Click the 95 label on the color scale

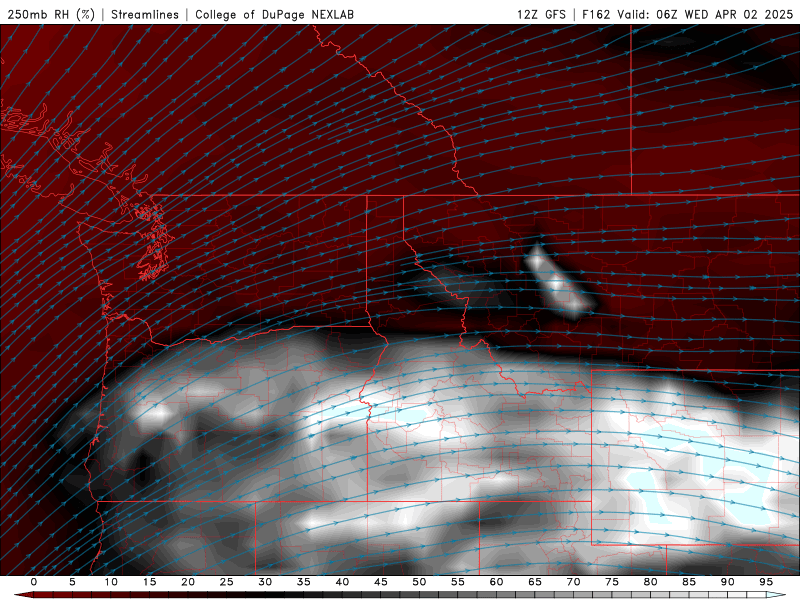tap(766, 582)
